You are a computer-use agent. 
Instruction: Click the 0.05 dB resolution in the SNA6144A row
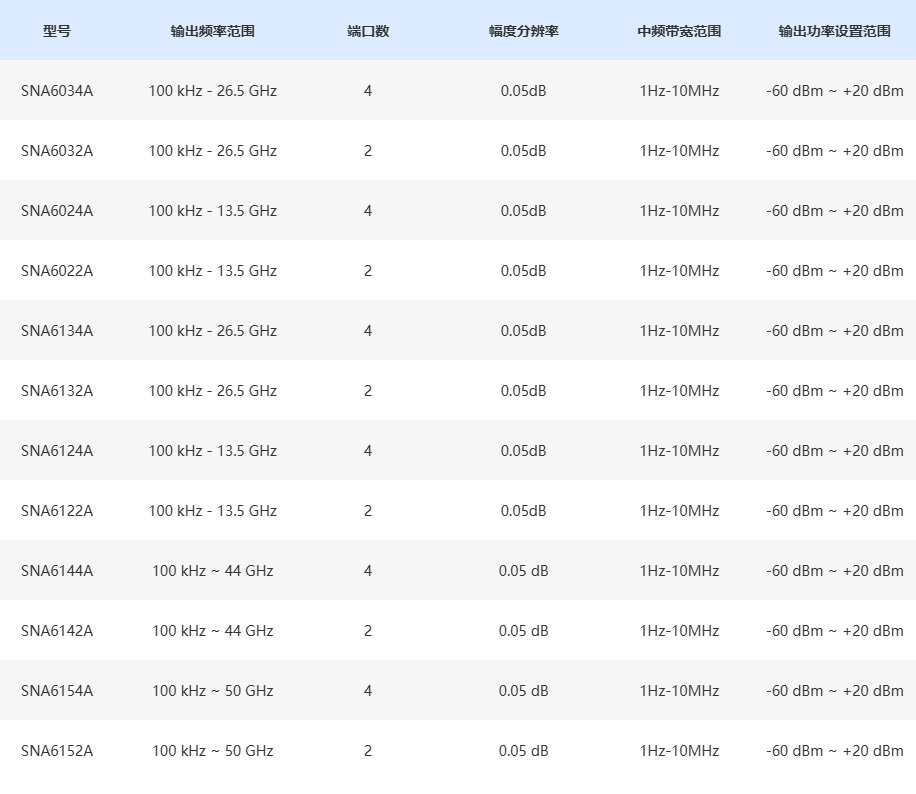(523, 571)
